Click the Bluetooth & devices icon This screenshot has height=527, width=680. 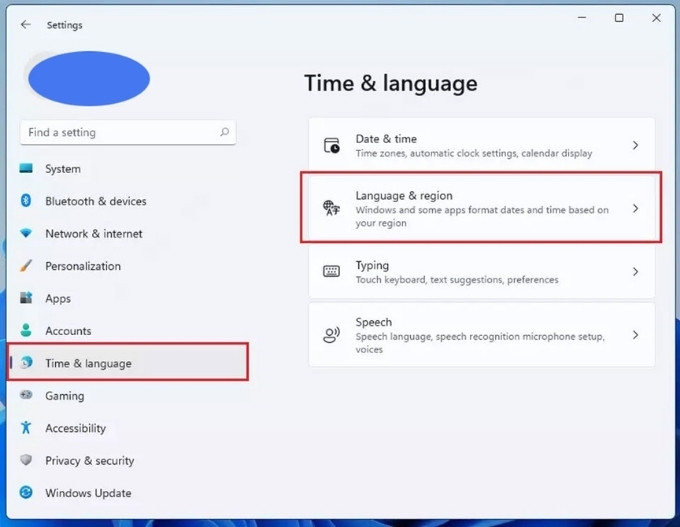coord(26,201)
